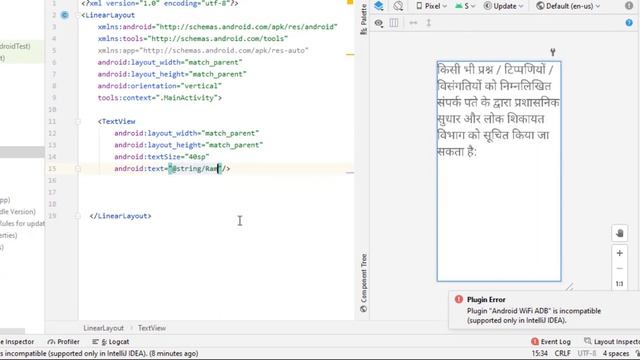This screenshot has height=360, width=640.
Task: Select the highlighted project tree row
Action: pyautogui.click(x=22, y=152)
